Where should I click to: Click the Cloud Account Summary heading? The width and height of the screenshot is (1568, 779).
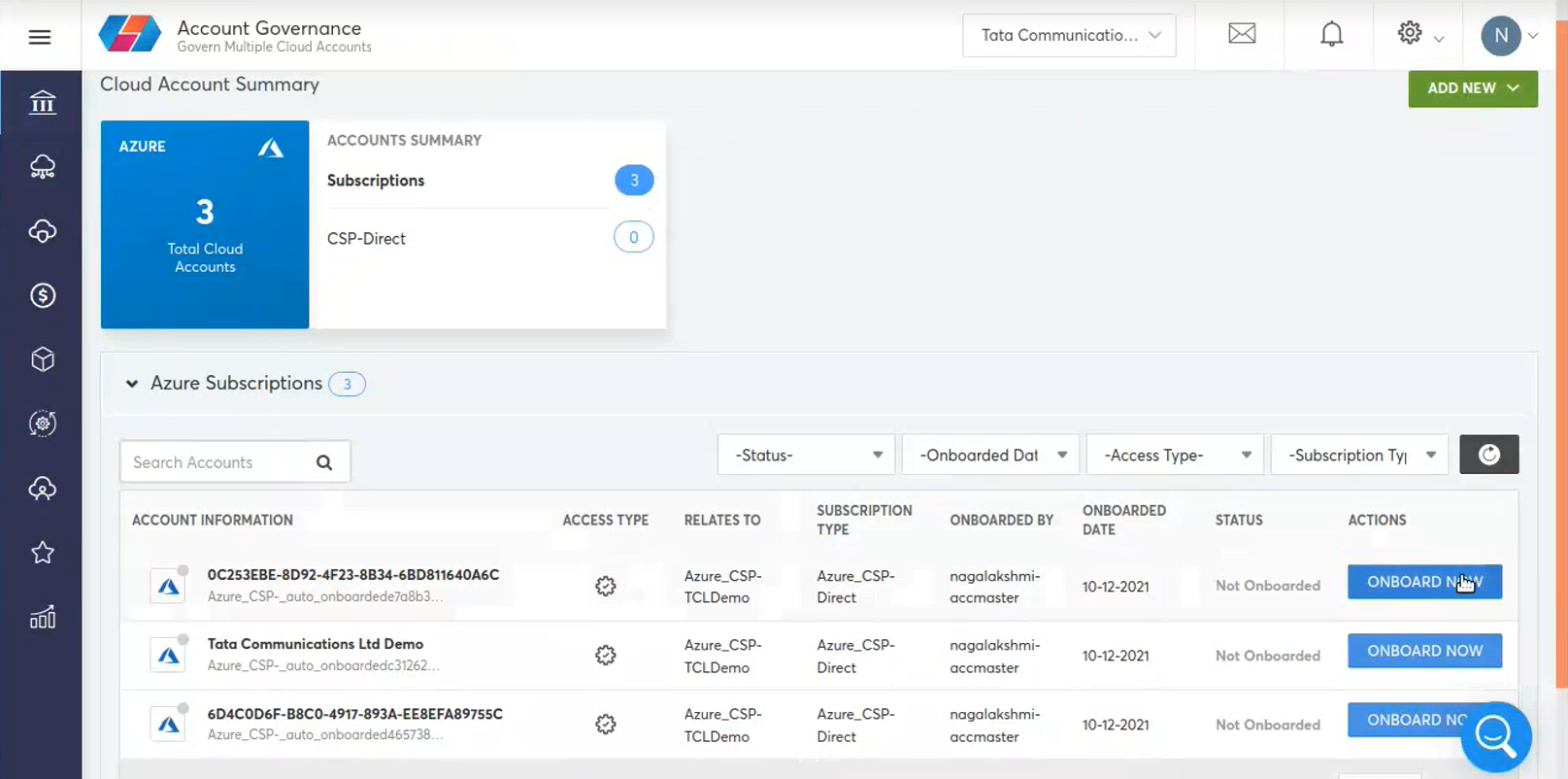pyautogui.click(x=210, y=85)
